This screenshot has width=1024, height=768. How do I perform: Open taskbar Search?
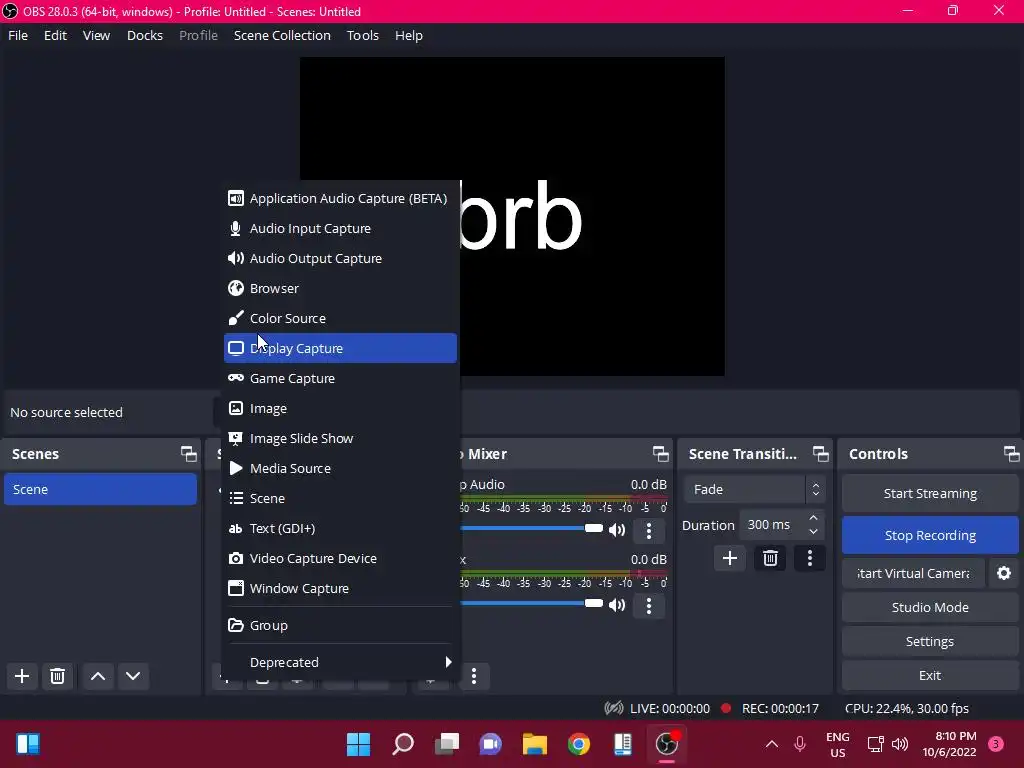coord(402,744)
